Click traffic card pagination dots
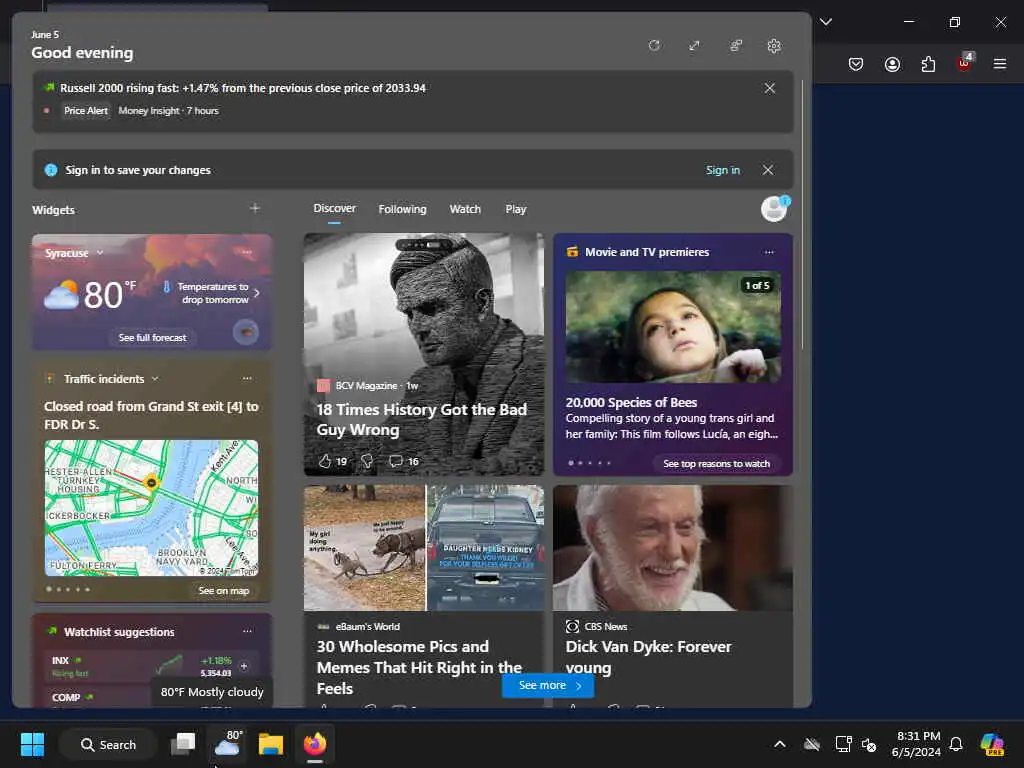Screen dimensions: 1024x768 pyautogui.click(x=68, y=589)
